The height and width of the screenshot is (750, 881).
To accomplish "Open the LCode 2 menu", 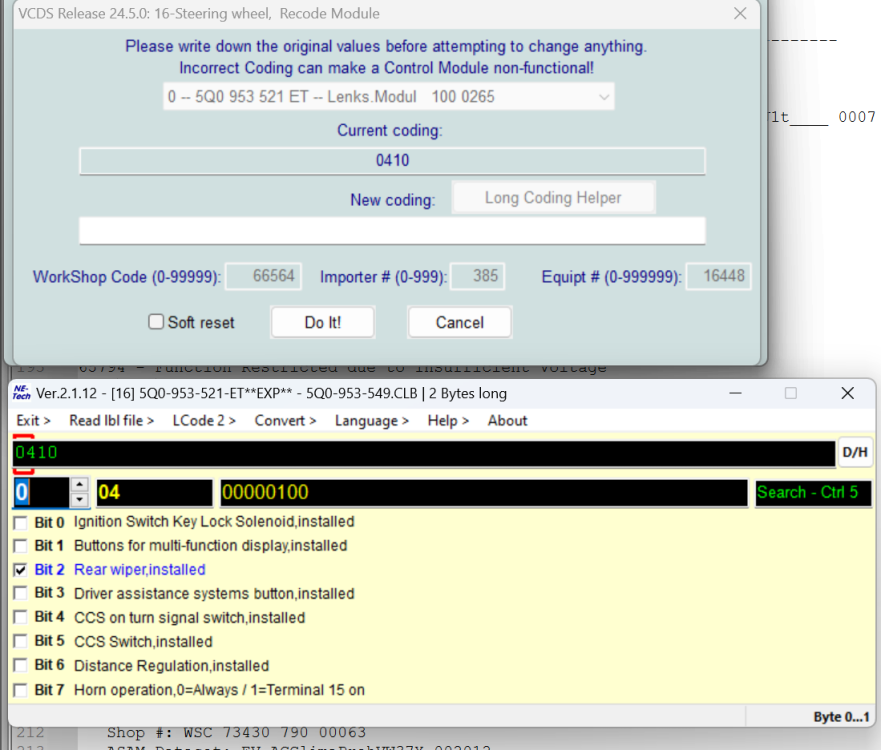I will [x=204, y=421].
